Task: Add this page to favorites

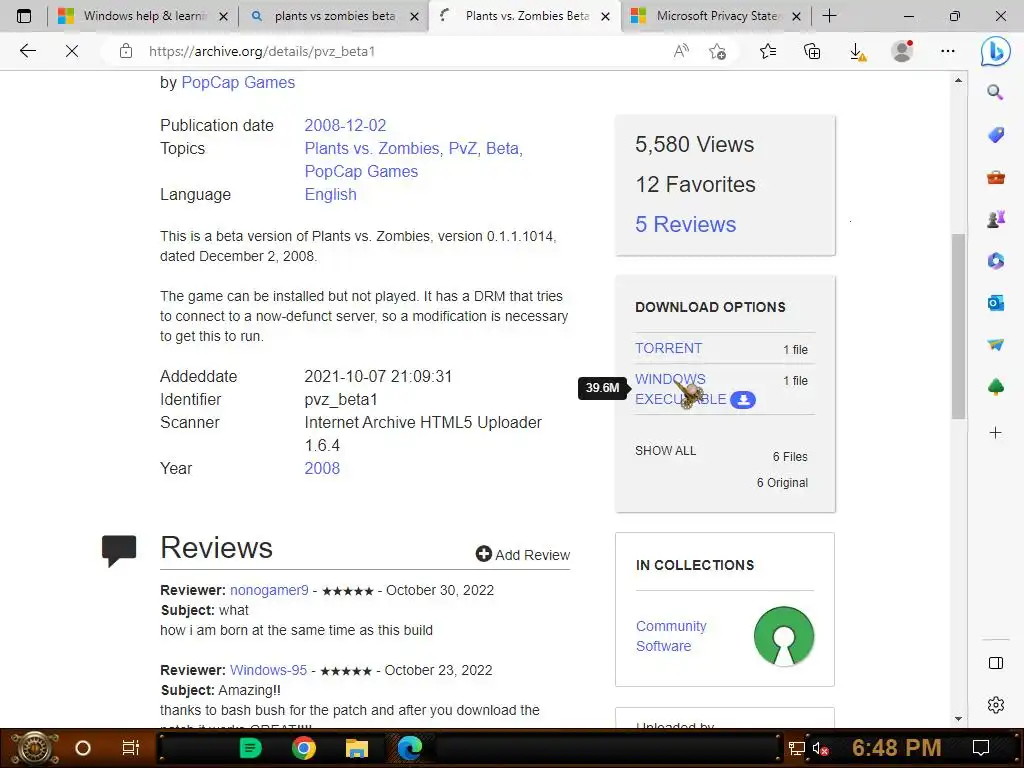Action: coord(718,51)
